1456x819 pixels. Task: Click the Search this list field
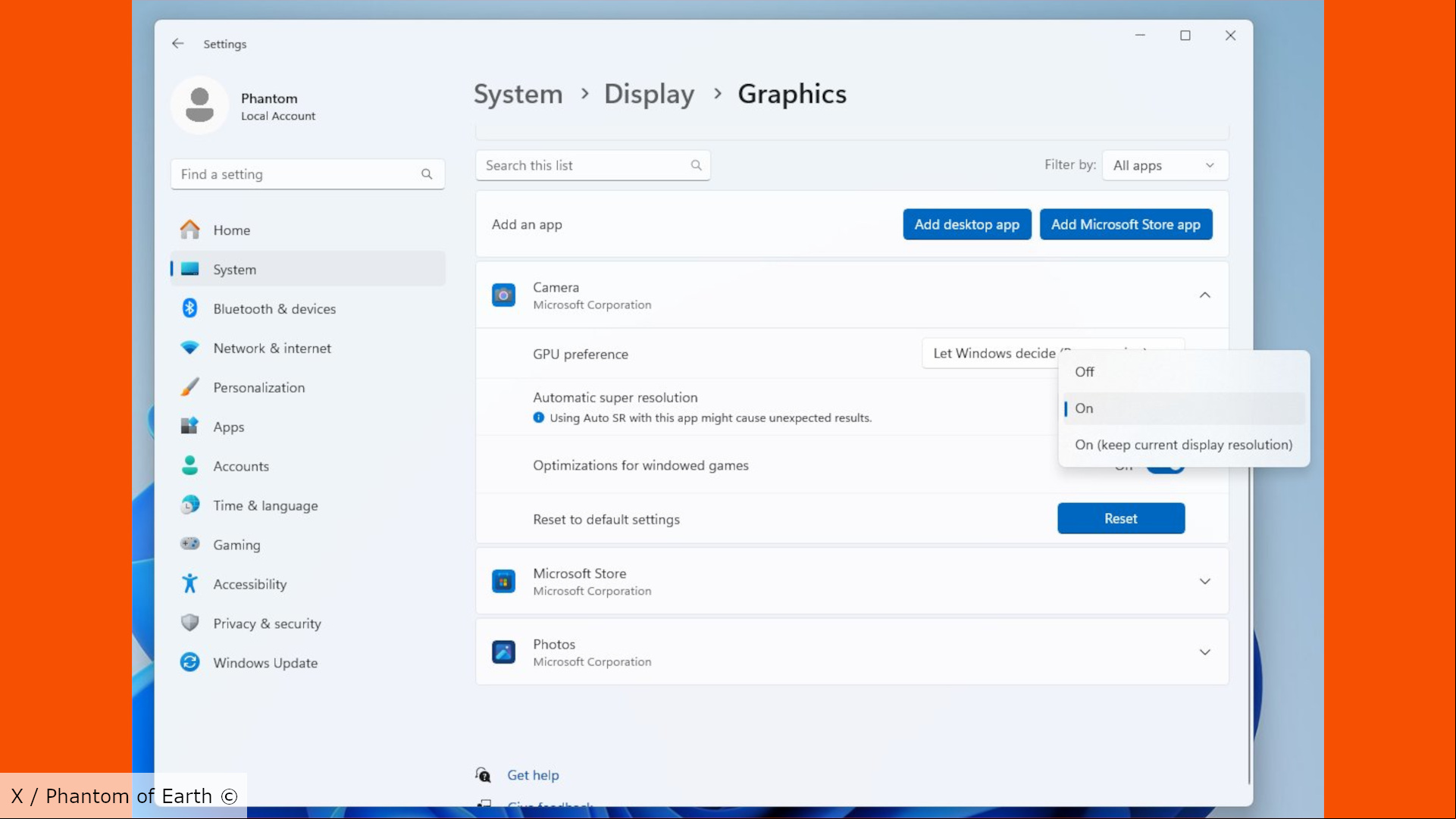[x=593, y=165]
